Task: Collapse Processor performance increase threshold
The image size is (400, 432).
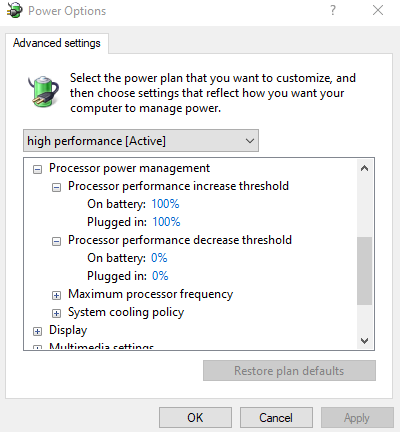Action: tap(56, 188)
